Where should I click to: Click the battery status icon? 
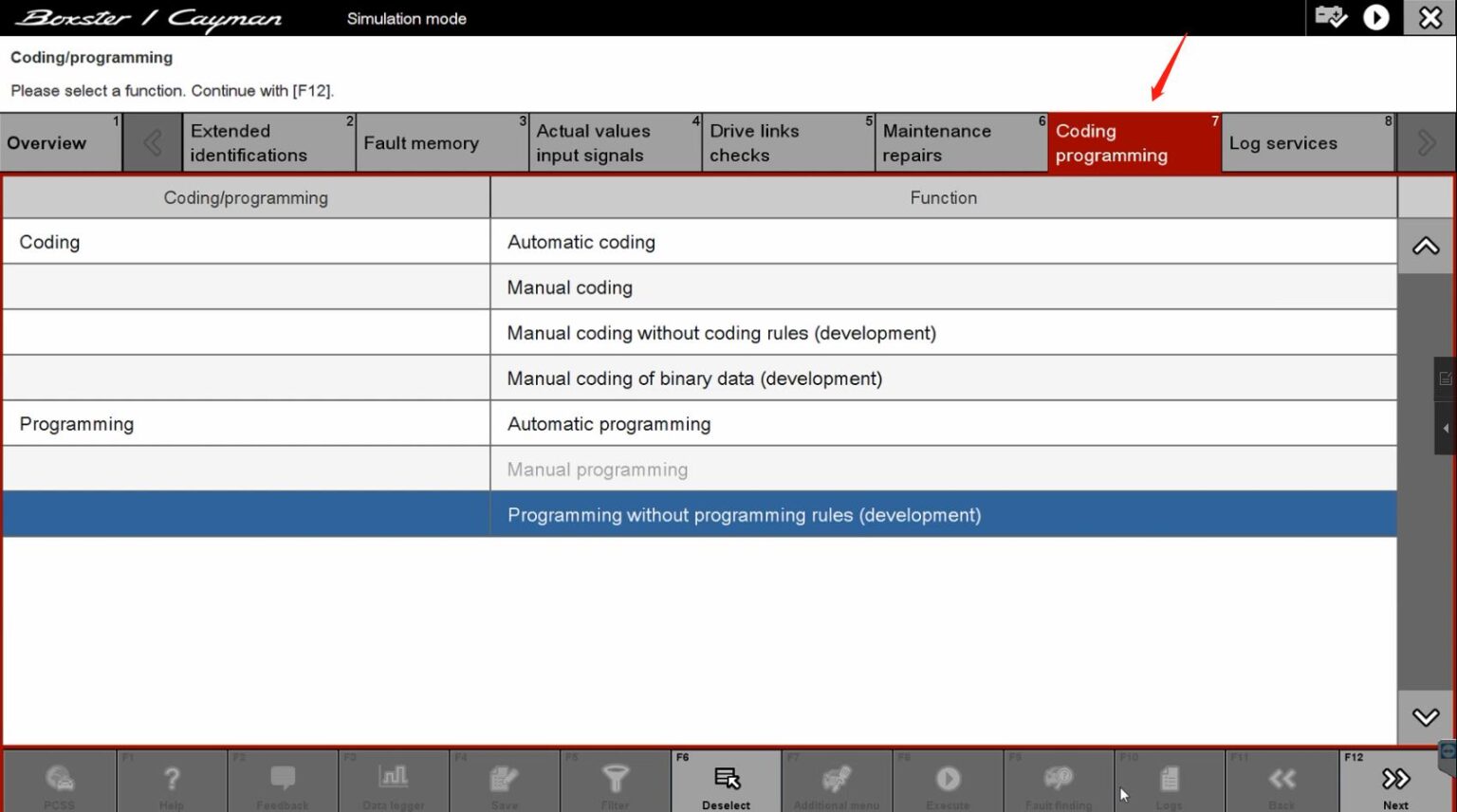[1331, 17]
